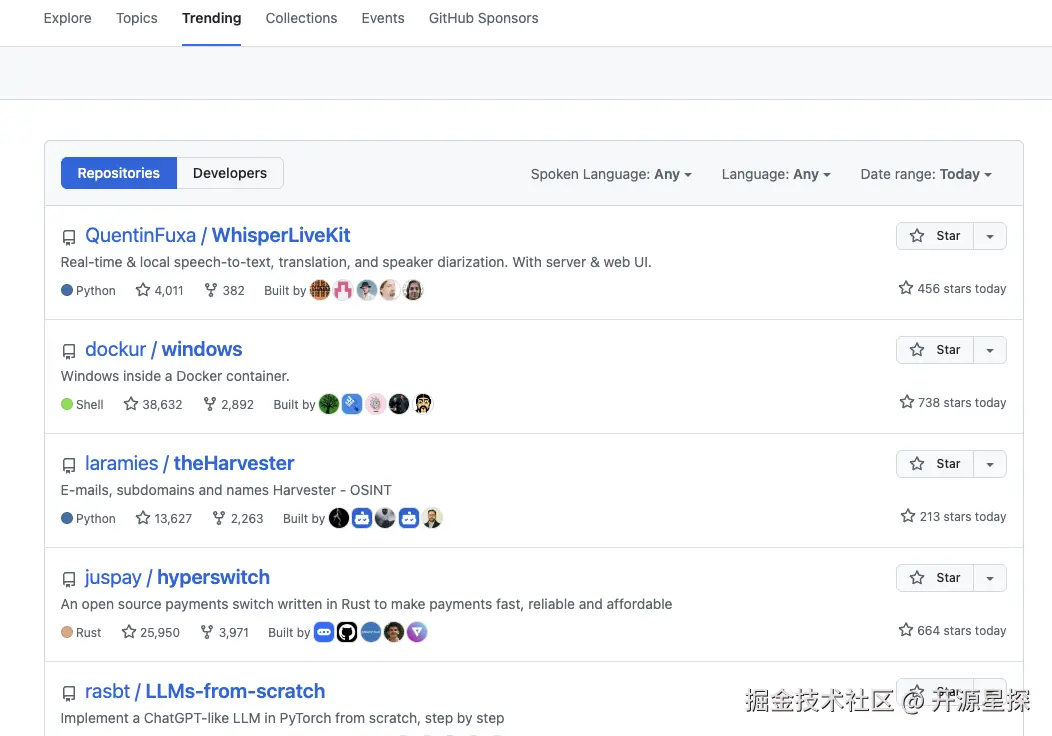This screenshot has width=1052, height=736.
Task: View the 2,892 forks of dockur windows
Action: [x=228, y=405]
